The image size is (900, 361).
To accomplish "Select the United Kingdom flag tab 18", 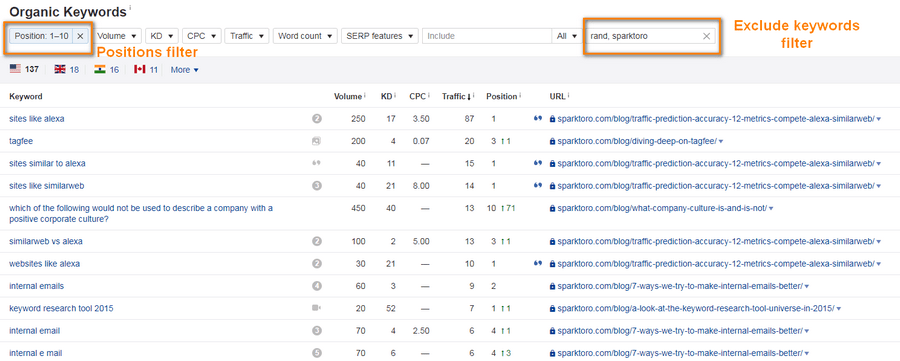I will (x=67, y=69).
